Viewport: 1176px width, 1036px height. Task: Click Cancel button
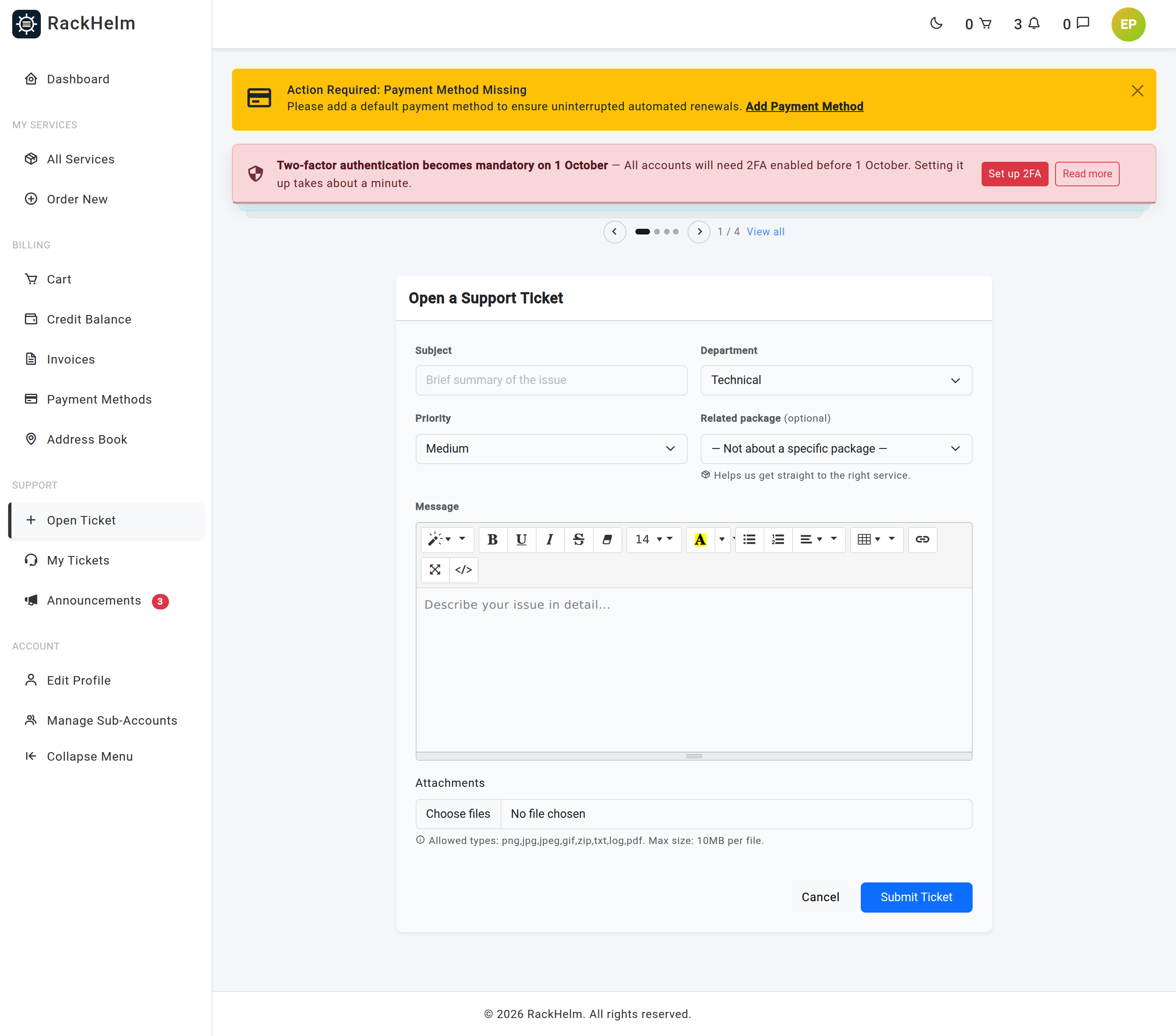tap(820, 898)
